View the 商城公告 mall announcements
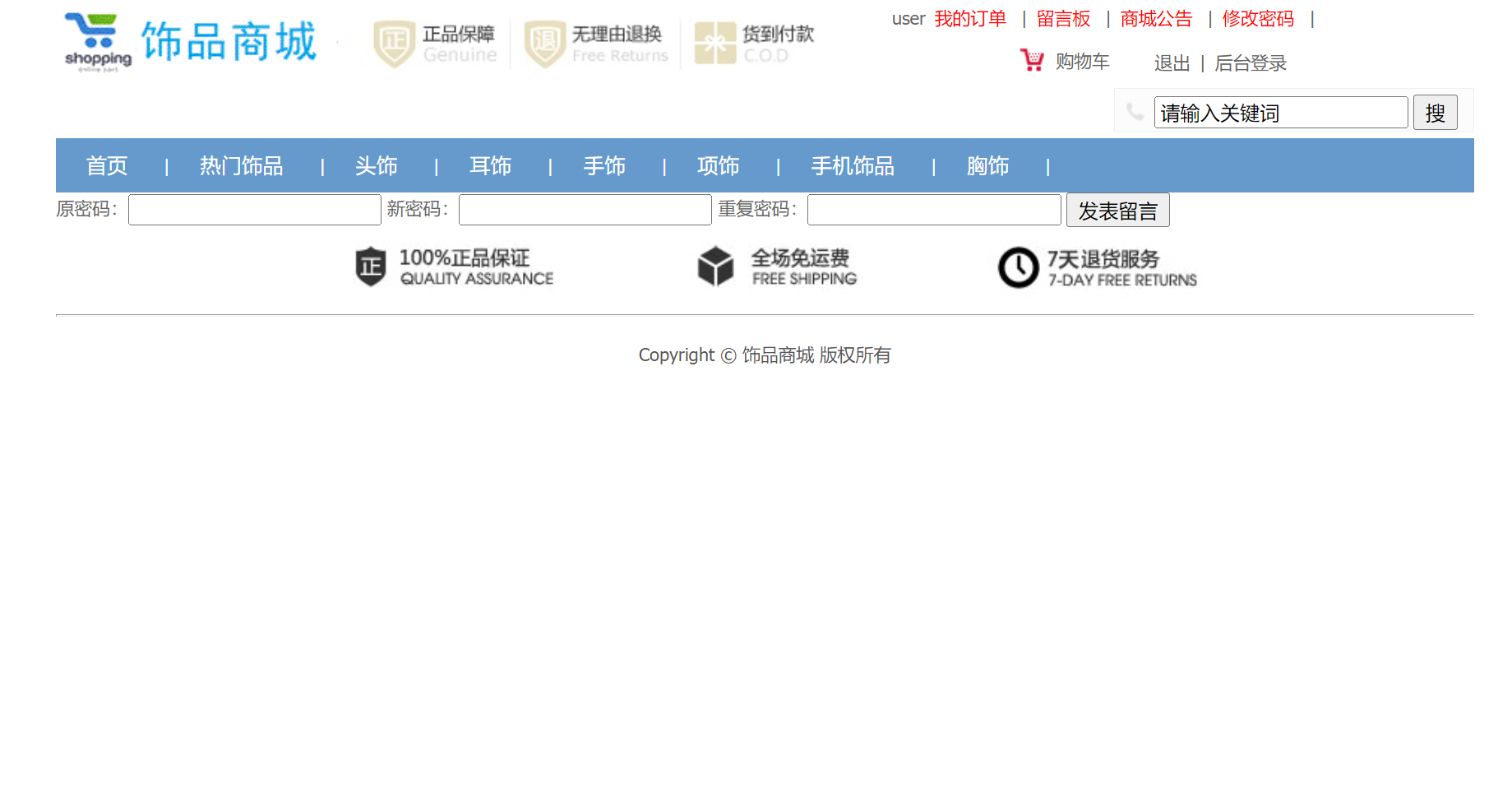 tap(1155, 19)
